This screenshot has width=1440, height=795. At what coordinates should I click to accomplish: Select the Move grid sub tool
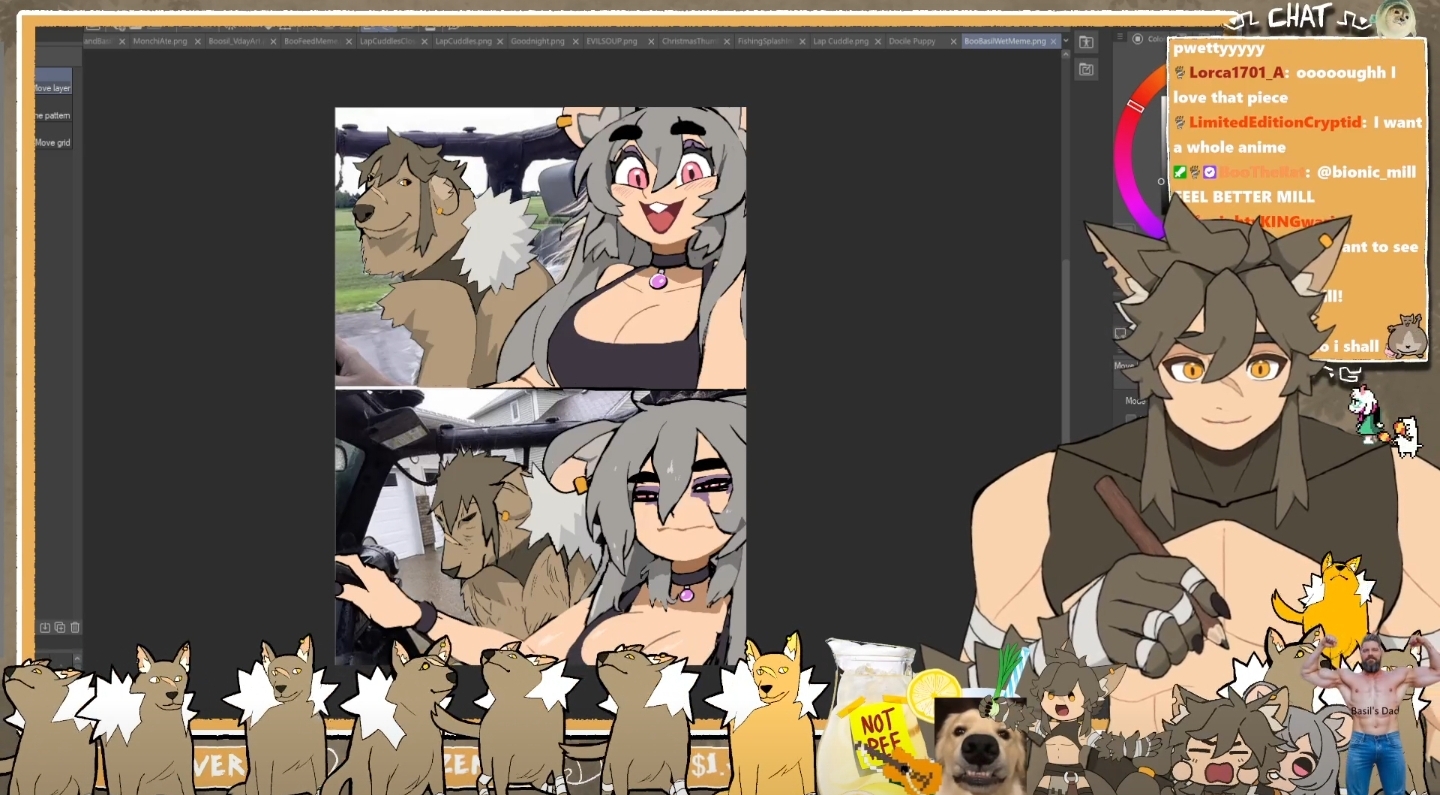point(53,143)
